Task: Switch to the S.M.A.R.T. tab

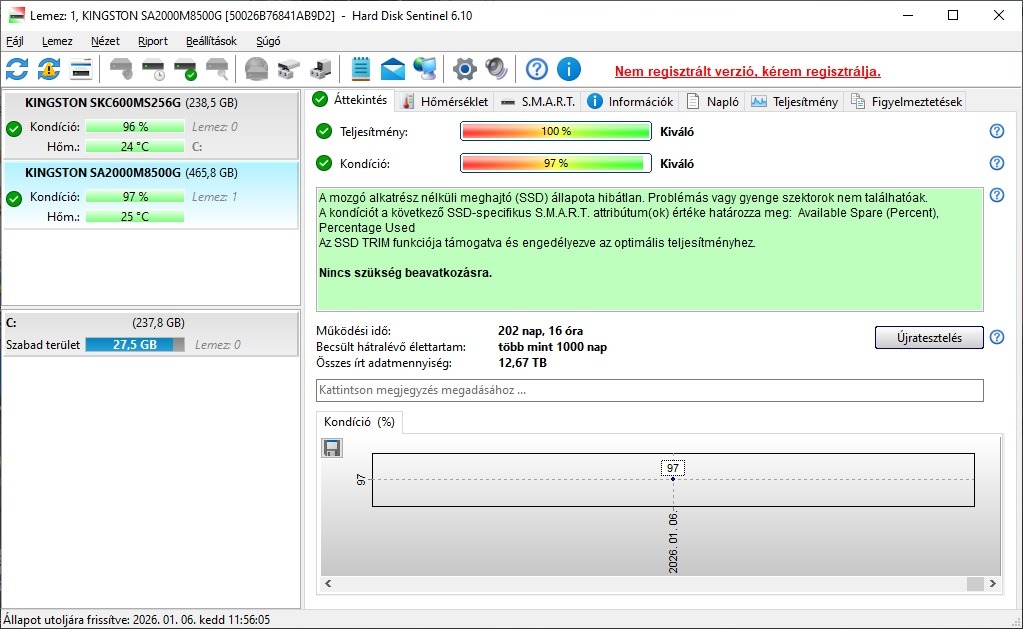Action: [538, 102]
